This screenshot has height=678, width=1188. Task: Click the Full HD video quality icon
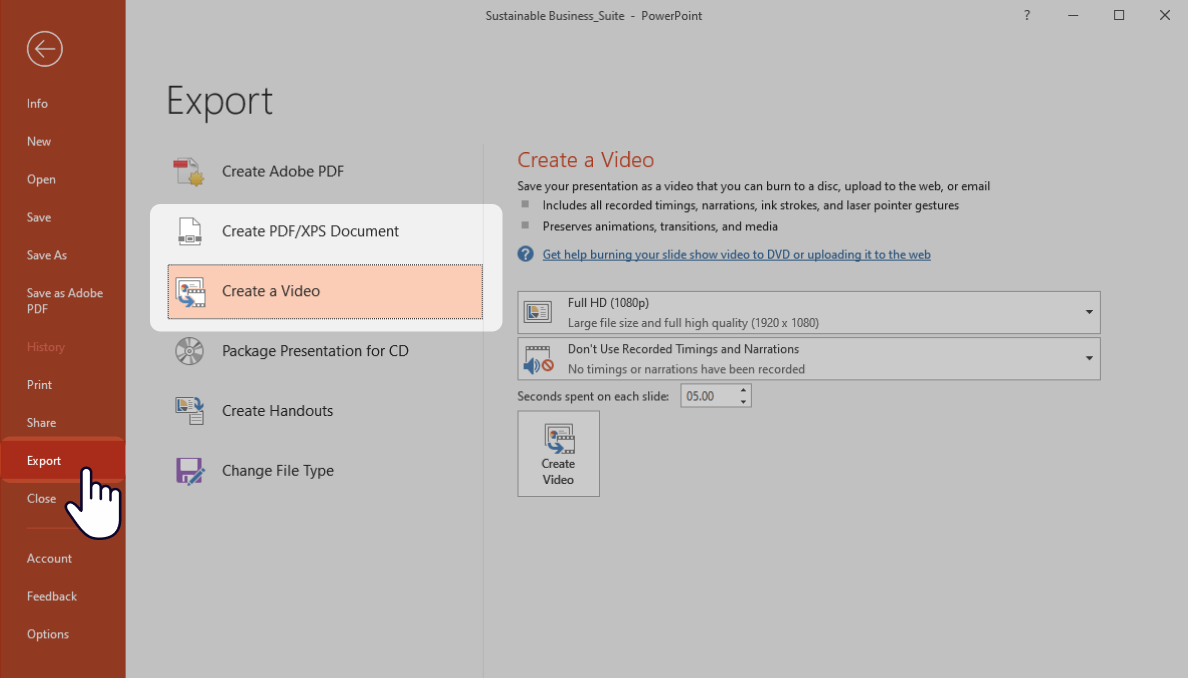point(536,311)
